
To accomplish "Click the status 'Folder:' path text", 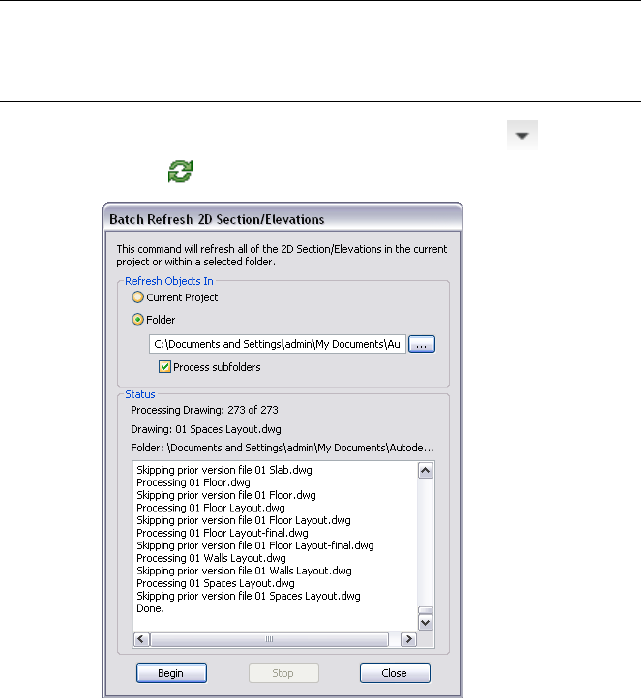I will [282, 447].
